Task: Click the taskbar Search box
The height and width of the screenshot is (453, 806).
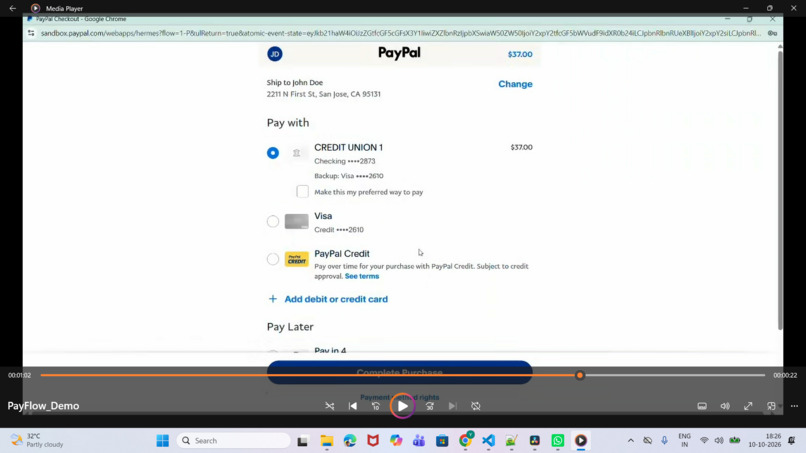Action: [x=234, y=441]
